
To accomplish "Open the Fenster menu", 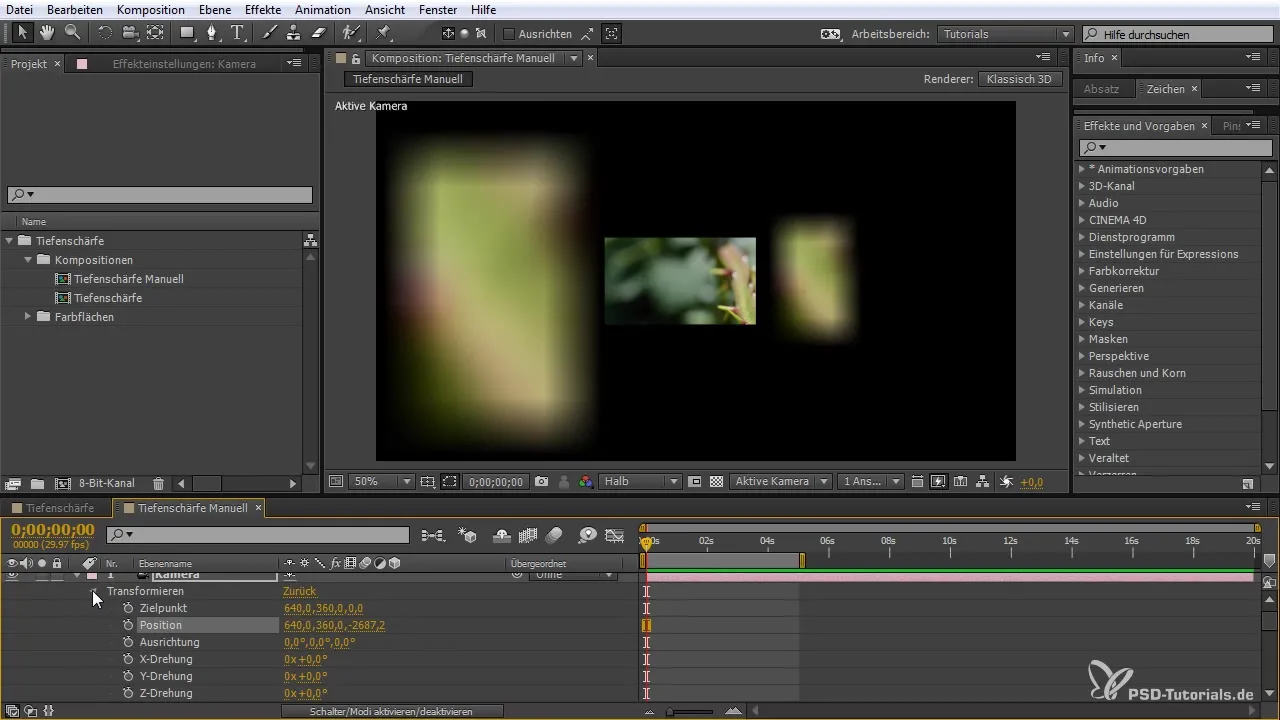I will [x=439, y=9].
